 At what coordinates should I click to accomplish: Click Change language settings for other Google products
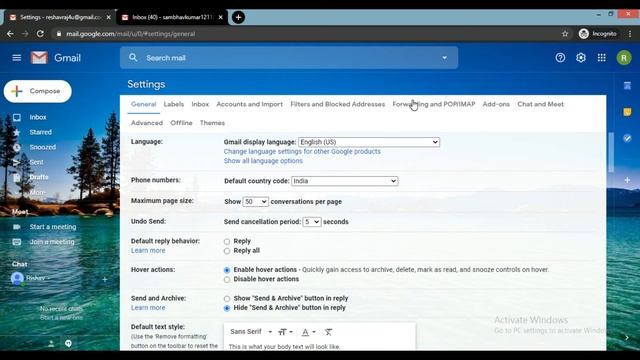302,151
